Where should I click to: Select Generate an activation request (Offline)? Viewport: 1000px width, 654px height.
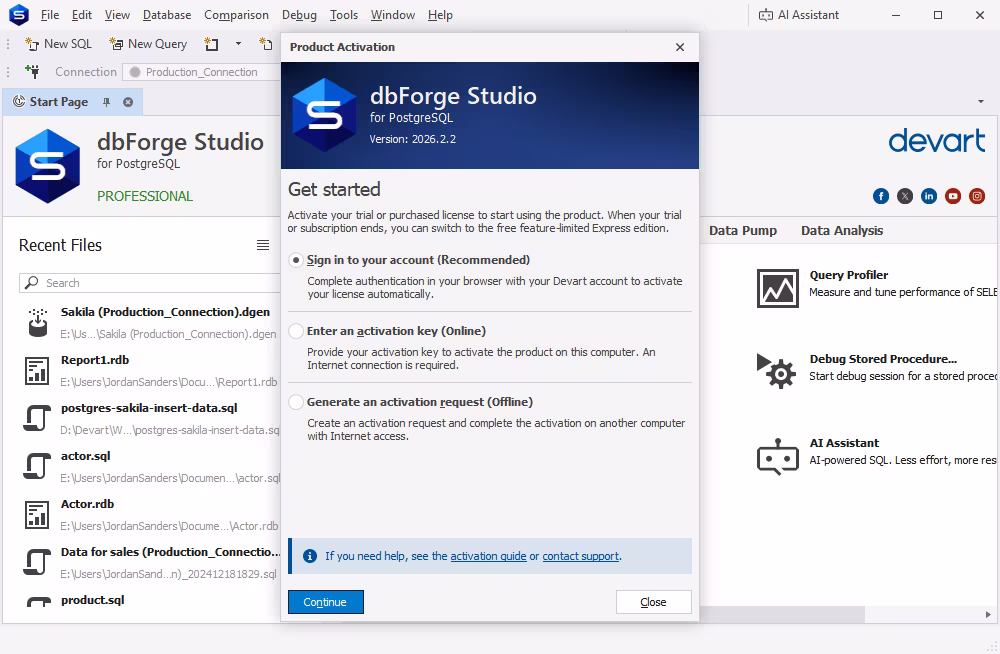296,402
